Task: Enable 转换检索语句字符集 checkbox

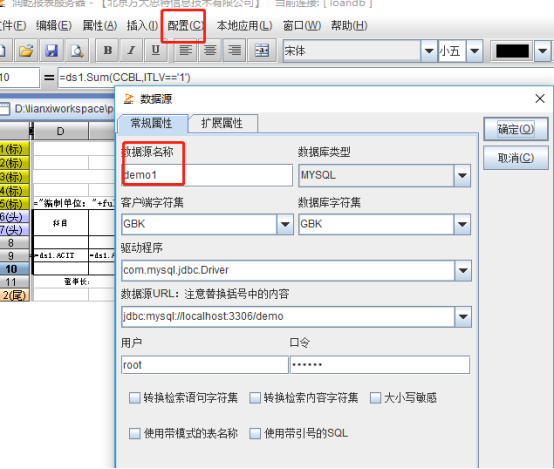Action: [135, 398]
